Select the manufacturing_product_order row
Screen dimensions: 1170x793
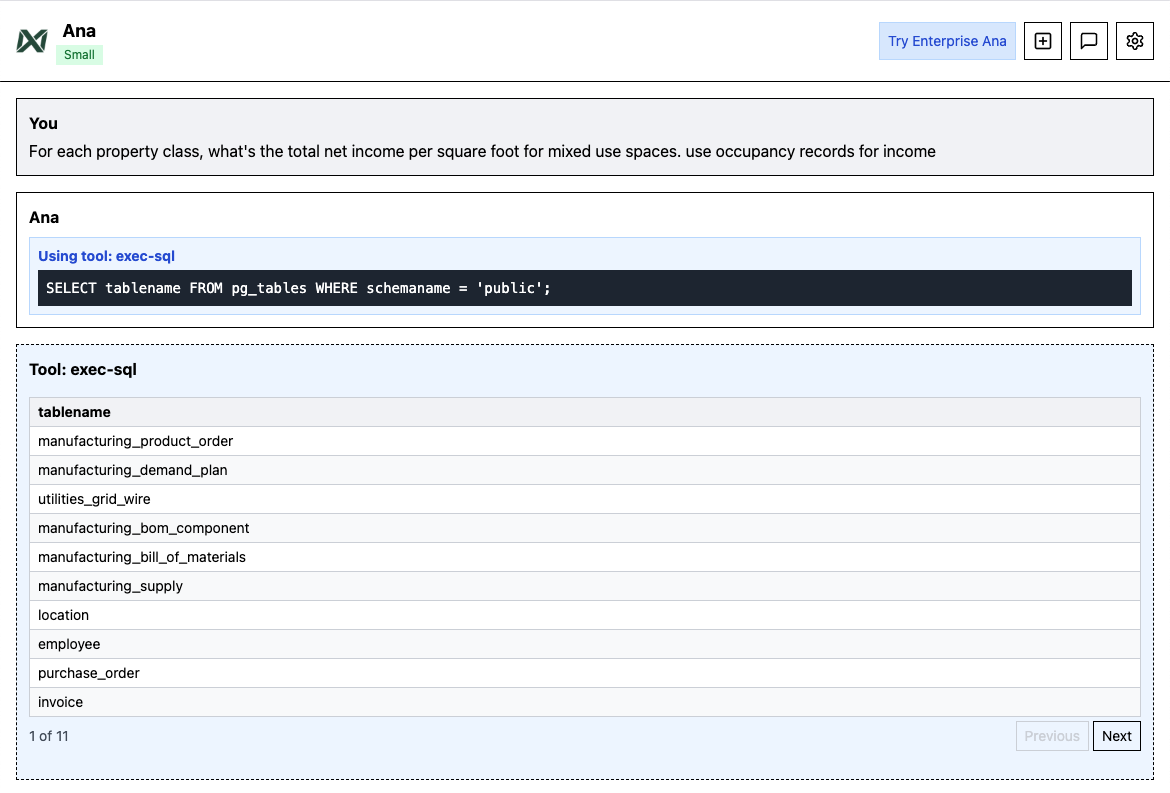(135, 441)
